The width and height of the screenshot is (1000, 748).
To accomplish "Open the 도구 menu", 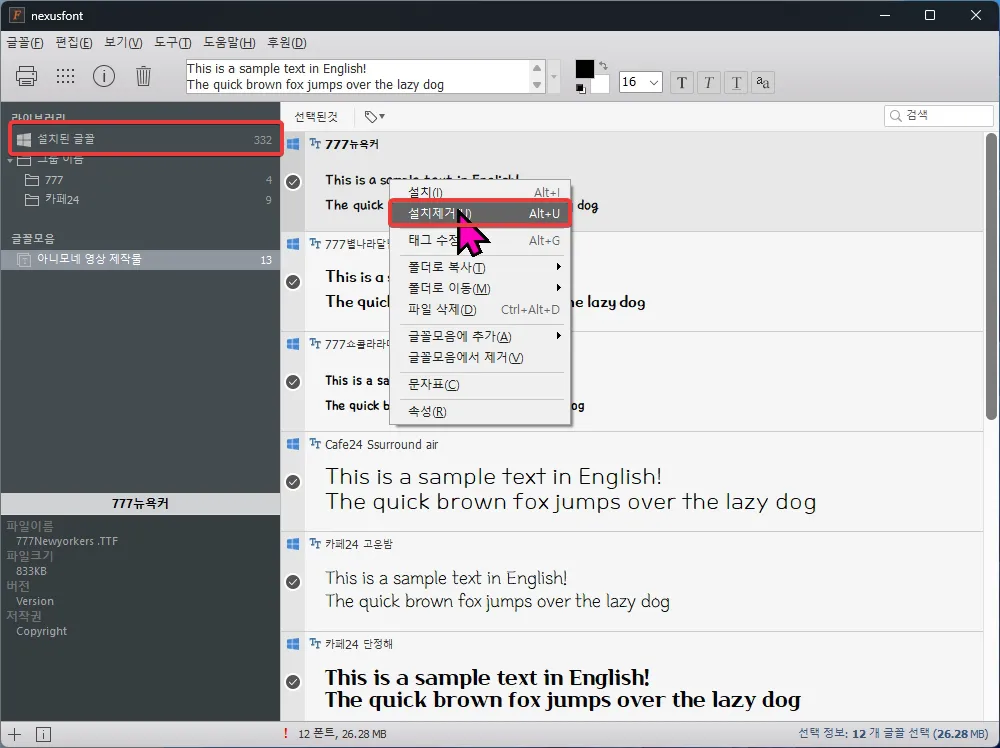I will [x=172, y=43].
